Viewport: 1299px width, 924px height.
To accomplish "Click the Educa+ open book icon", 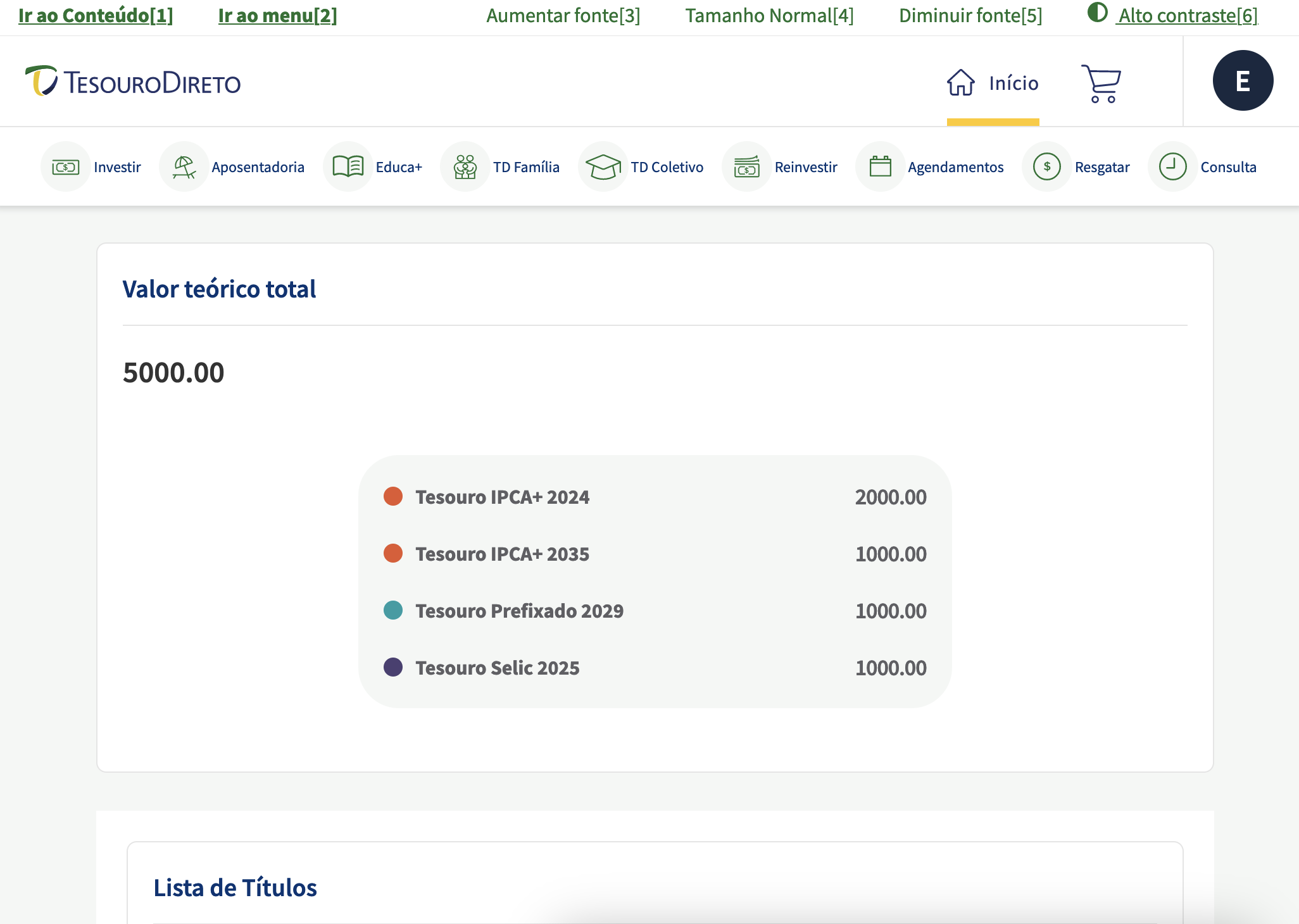I will coord(348,167).
